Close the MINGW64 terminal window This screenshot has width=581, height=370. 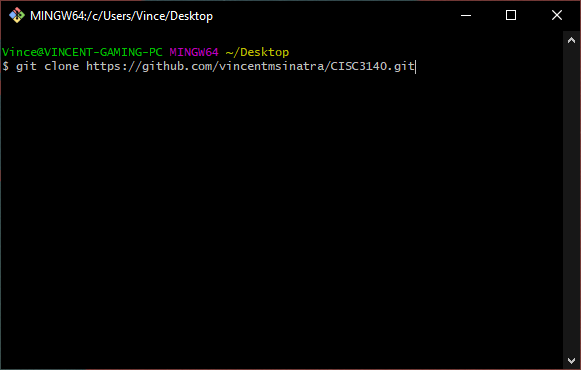557,16
